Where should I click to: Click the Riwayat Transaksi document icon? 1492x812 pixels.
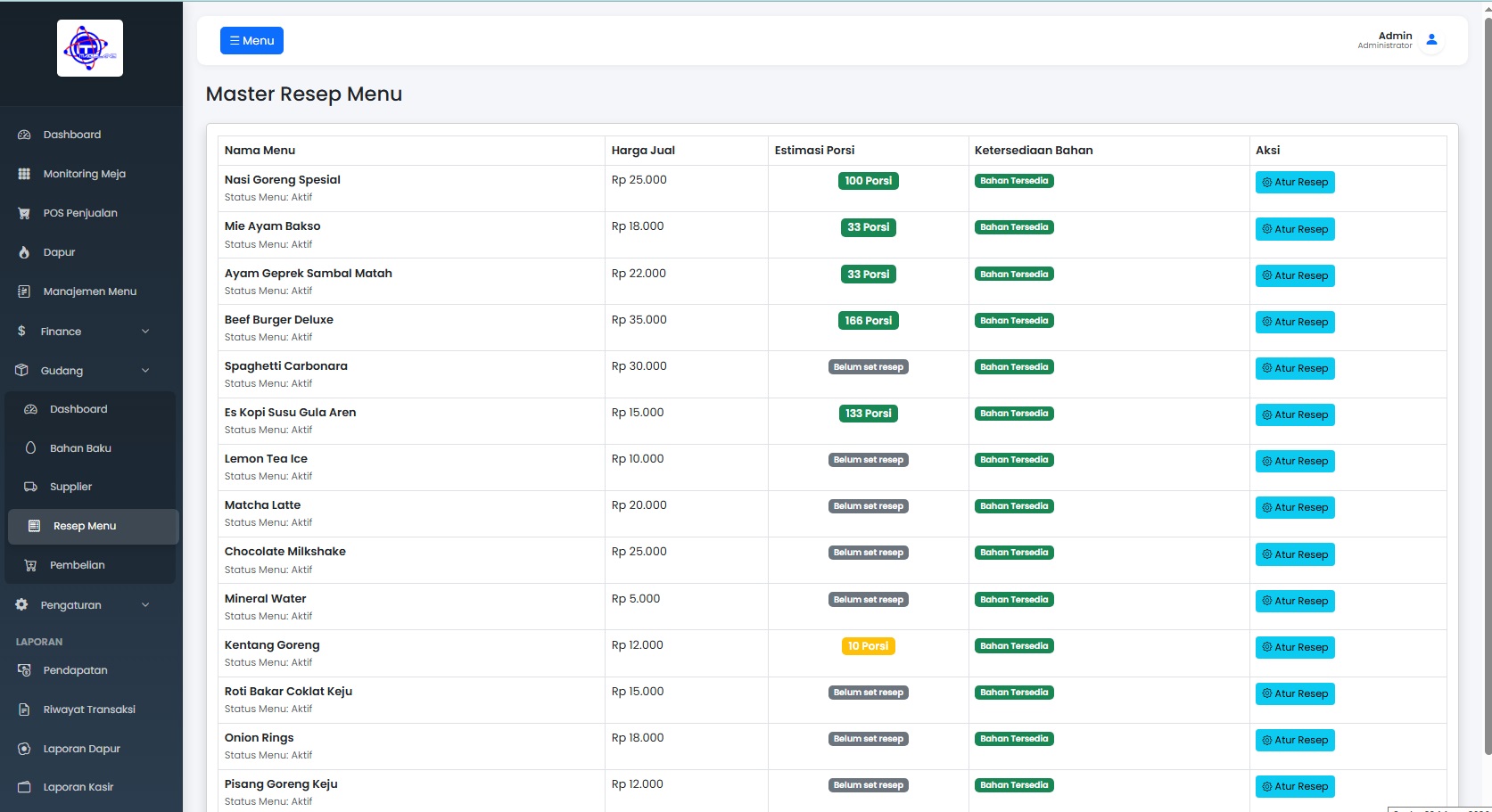[x=24, y=709]
